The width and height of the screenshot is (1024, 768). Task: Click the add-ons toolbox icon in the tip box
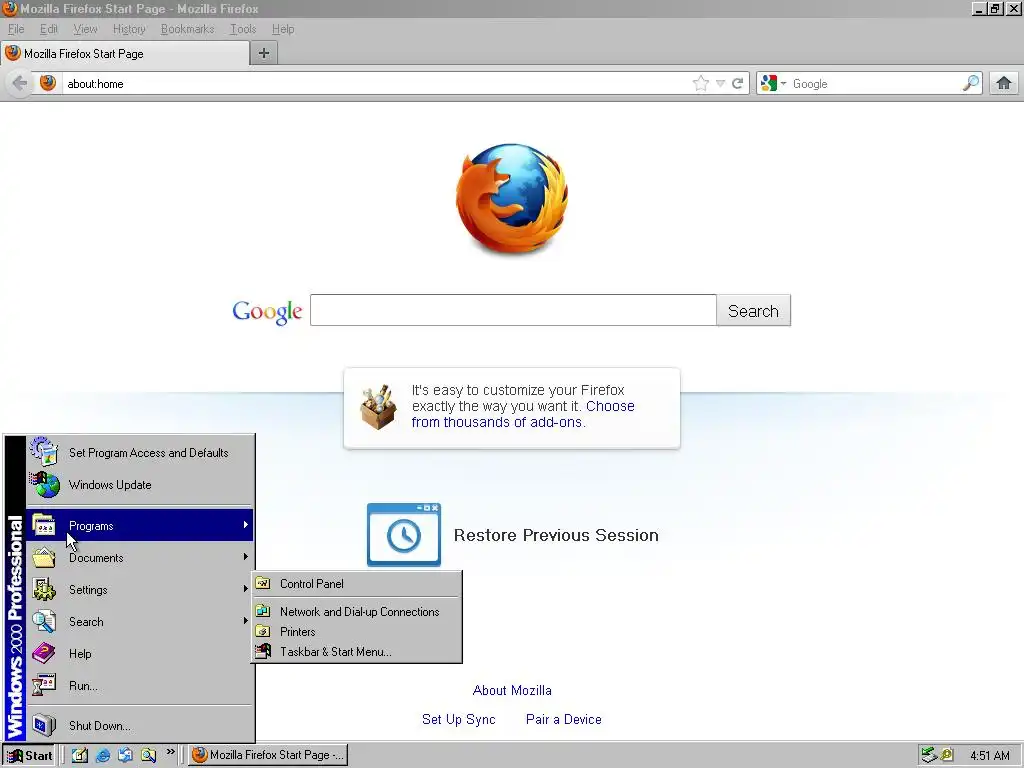[378, 408]
